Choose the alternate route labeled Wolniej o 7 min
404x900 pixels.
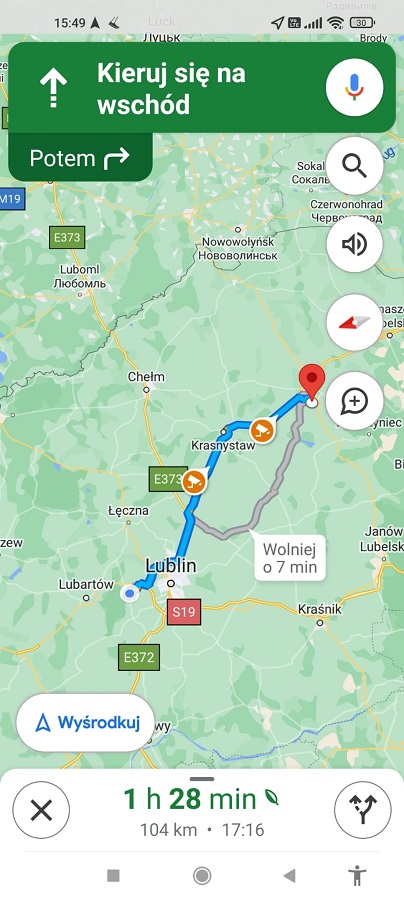289,558
